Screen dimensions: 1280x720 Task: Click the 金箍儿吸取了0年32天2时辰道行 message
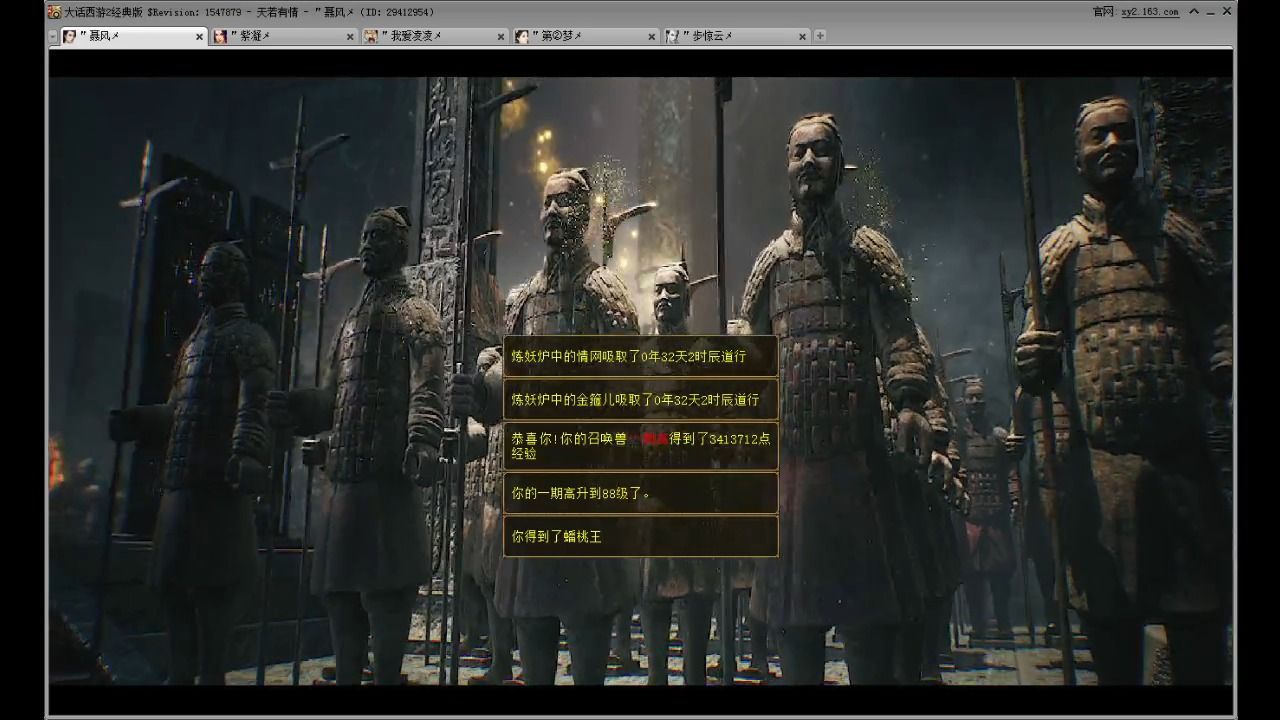641,399
